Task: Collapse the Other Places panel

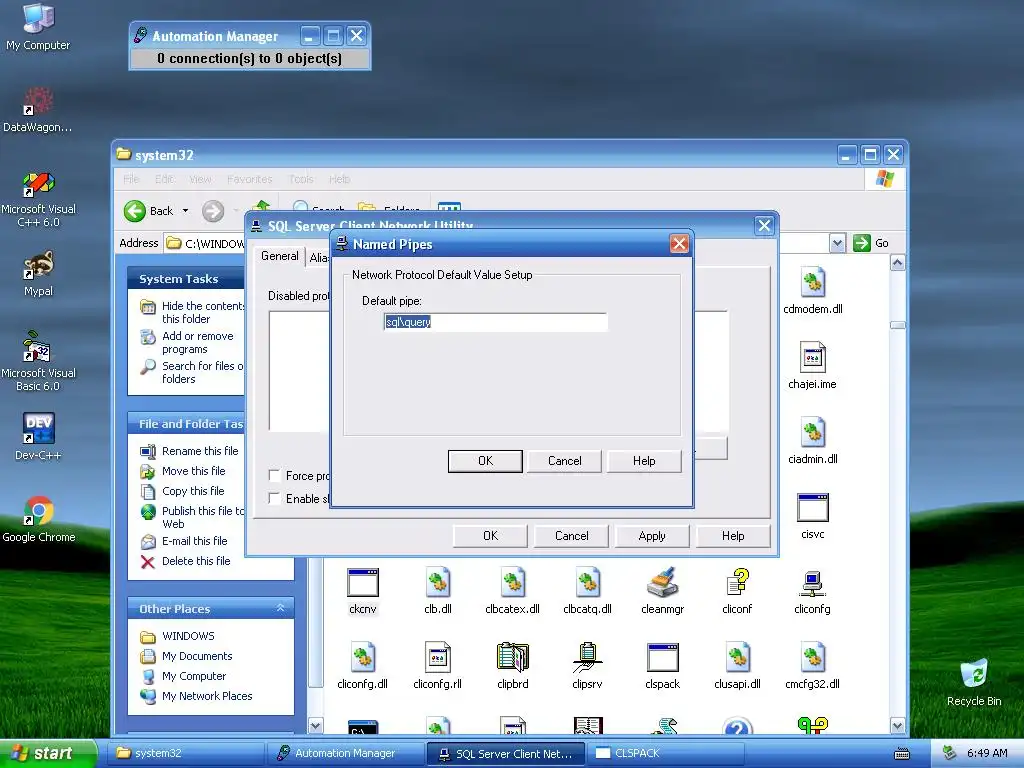Action: coord(280,608)
